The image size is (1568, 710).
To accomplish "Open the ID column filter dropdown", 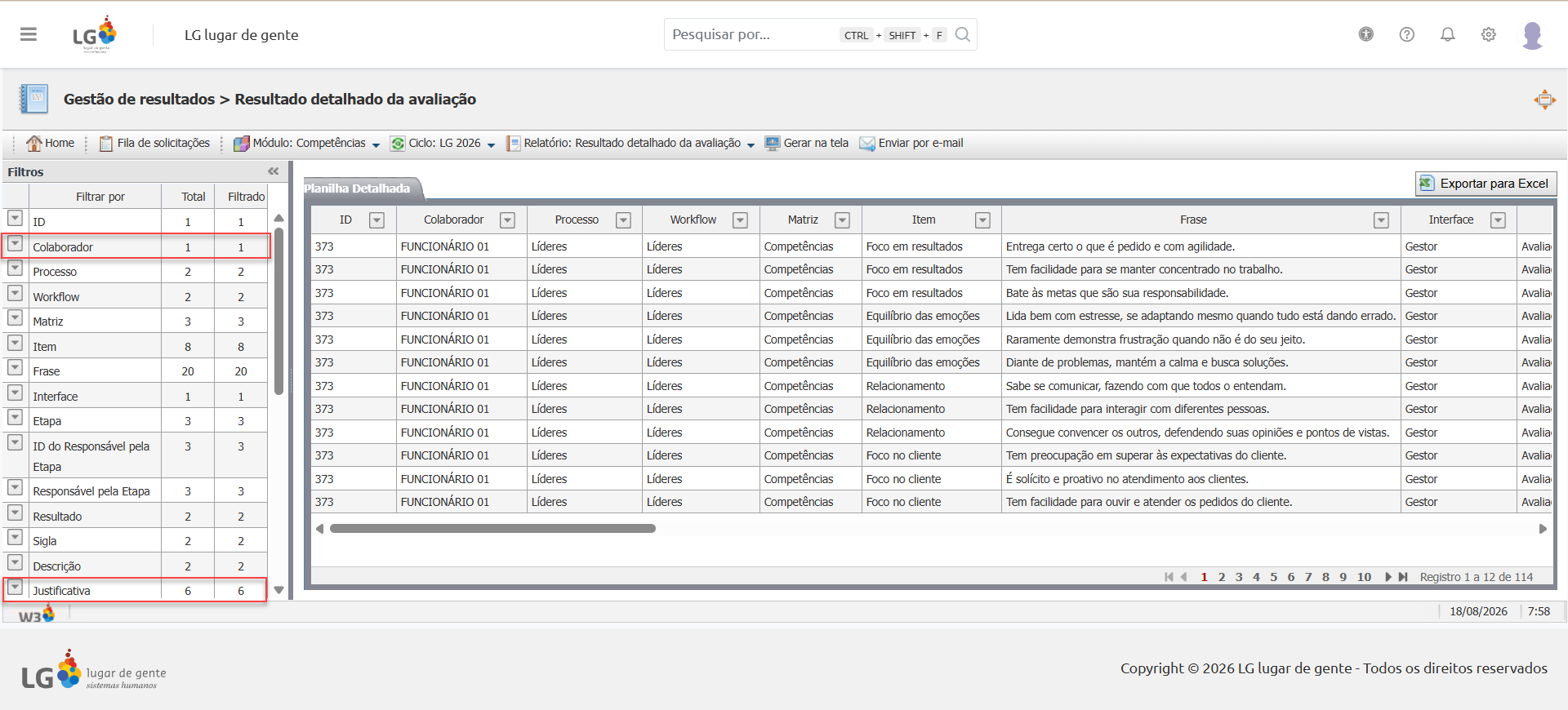I will coord(376,220).
